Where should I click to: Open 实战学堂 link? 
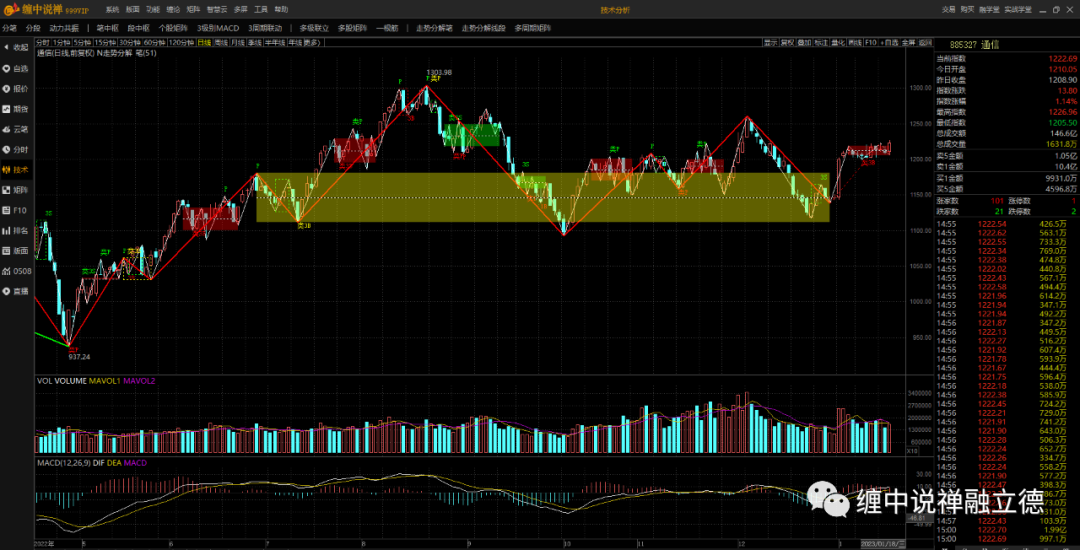click(x=1018, y=10)
